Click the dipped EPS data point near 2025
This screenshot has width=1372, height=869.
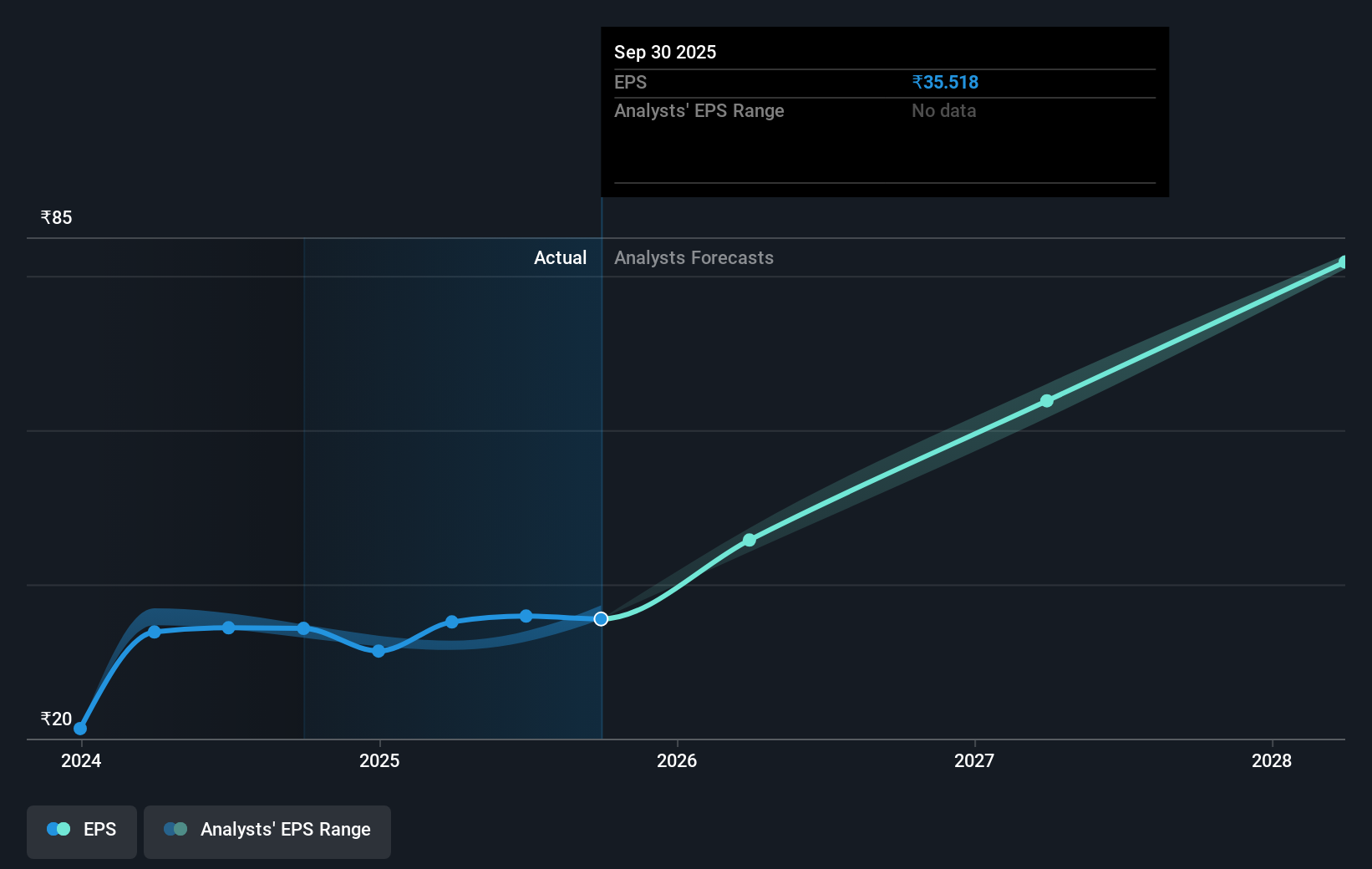coord(379,651)
